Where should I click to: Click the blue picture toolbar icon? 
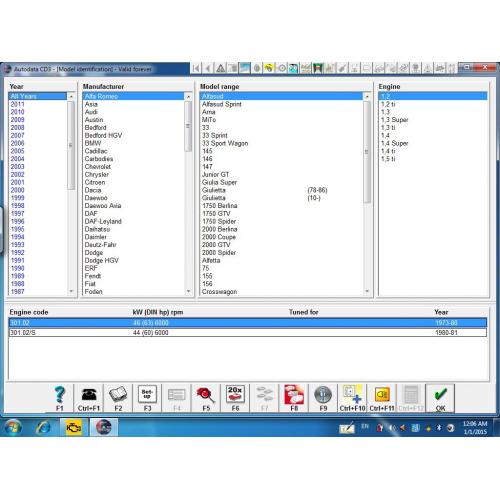click(245, 68)
